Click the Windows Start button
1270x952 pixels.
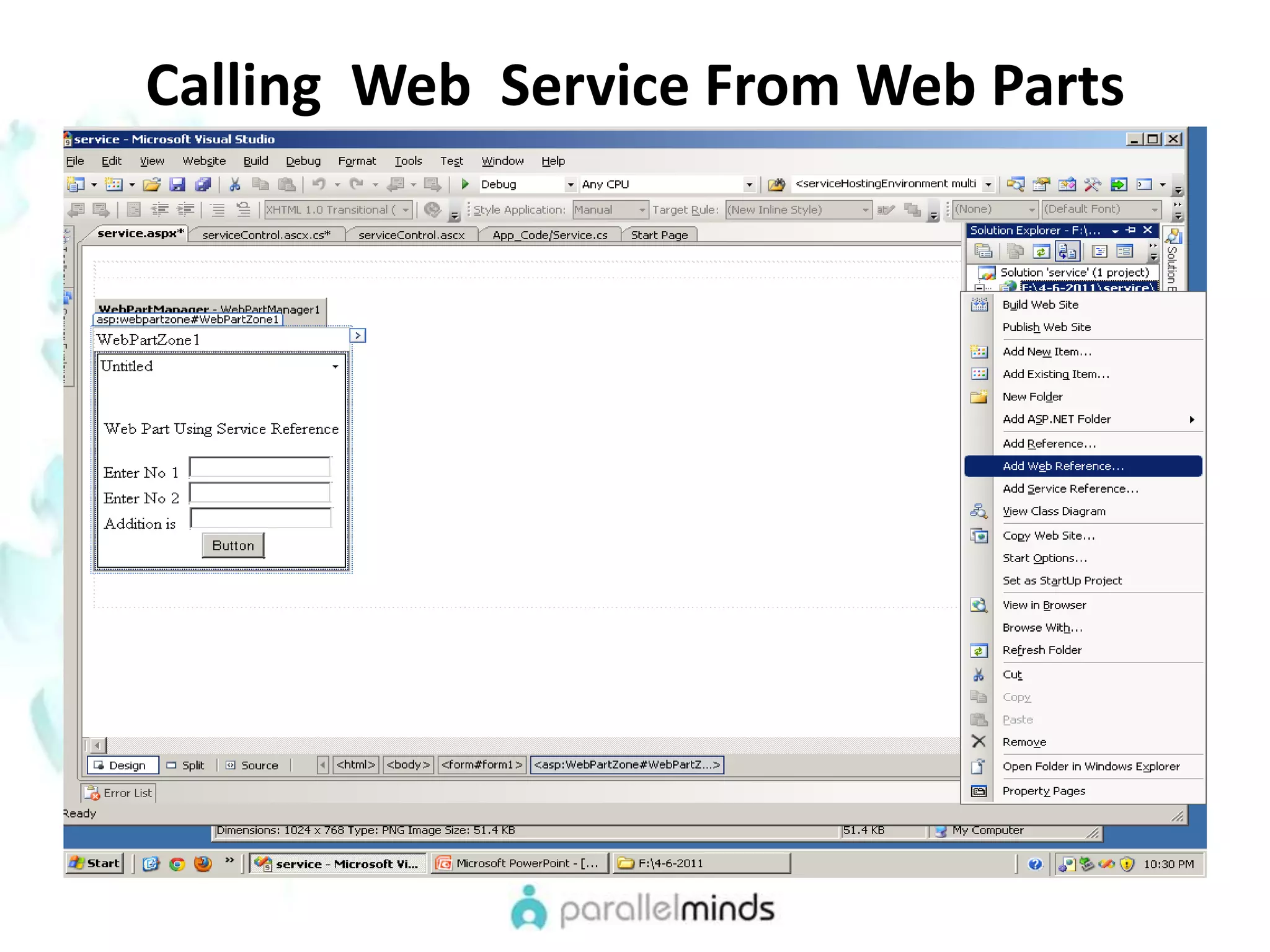(95, 863)
